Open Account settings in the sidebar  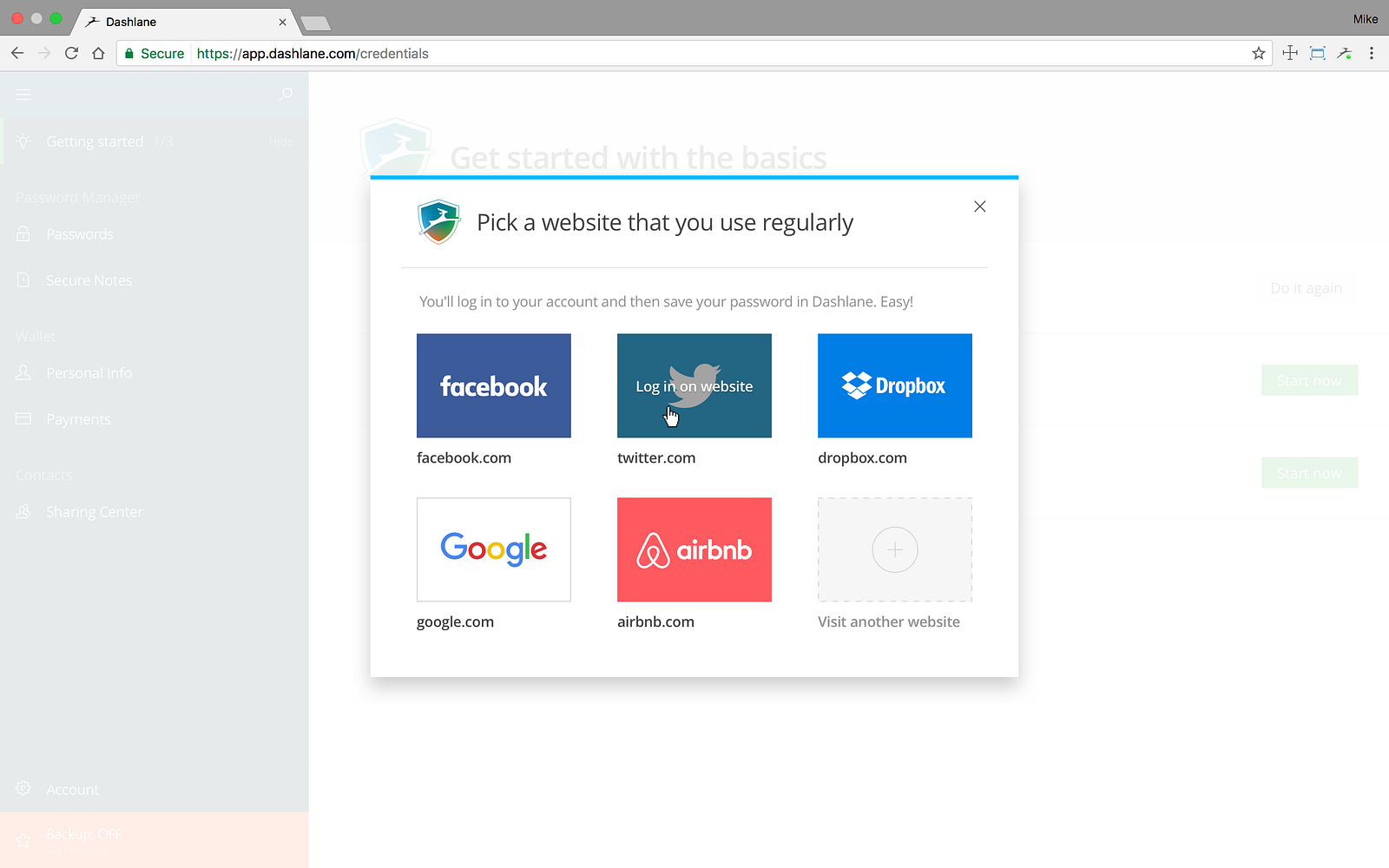click(154, 790)
